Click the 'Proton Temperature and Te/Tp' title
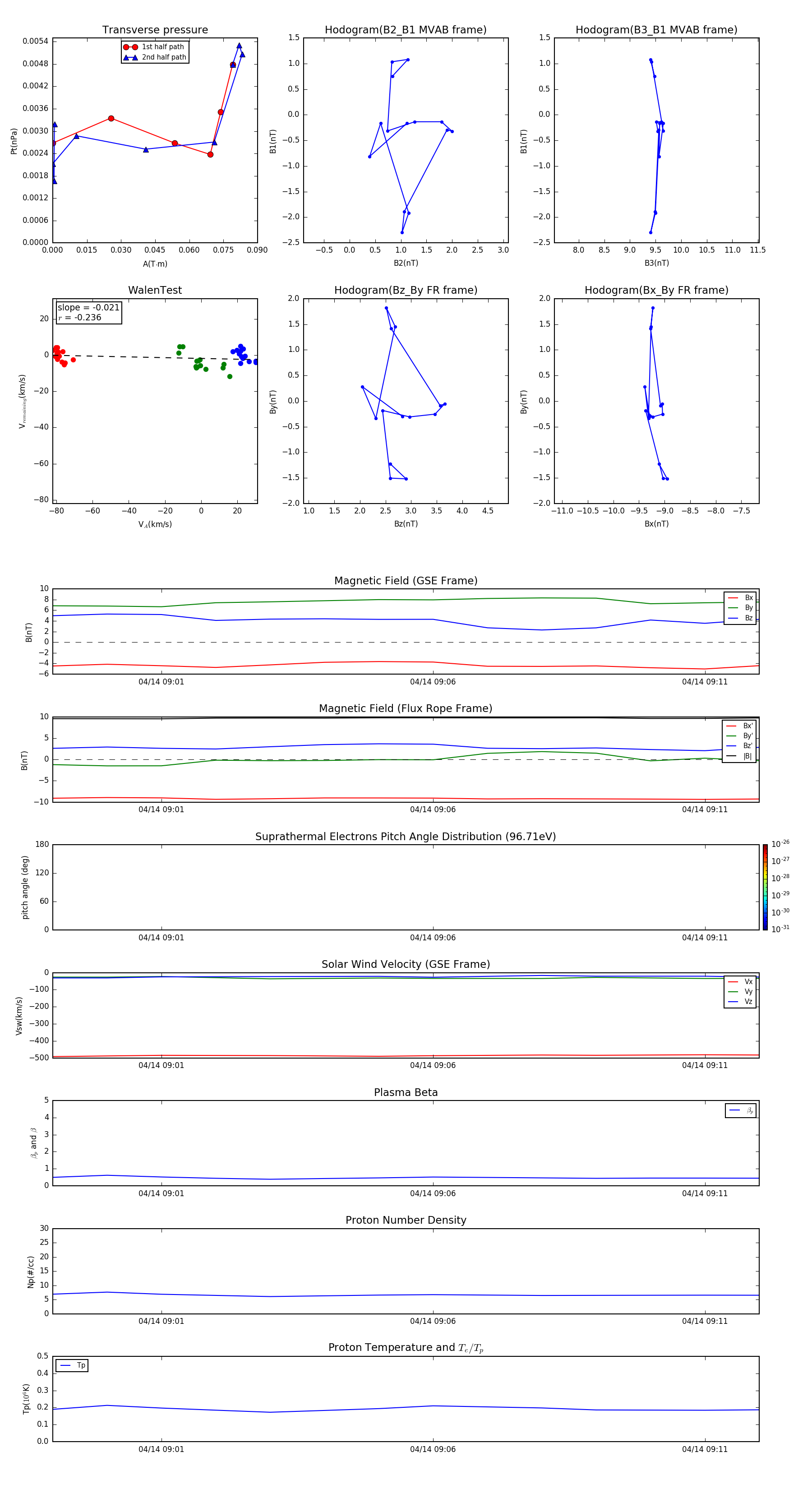The width and height of the screenshot is (812, 1489). coord(406,1347)
